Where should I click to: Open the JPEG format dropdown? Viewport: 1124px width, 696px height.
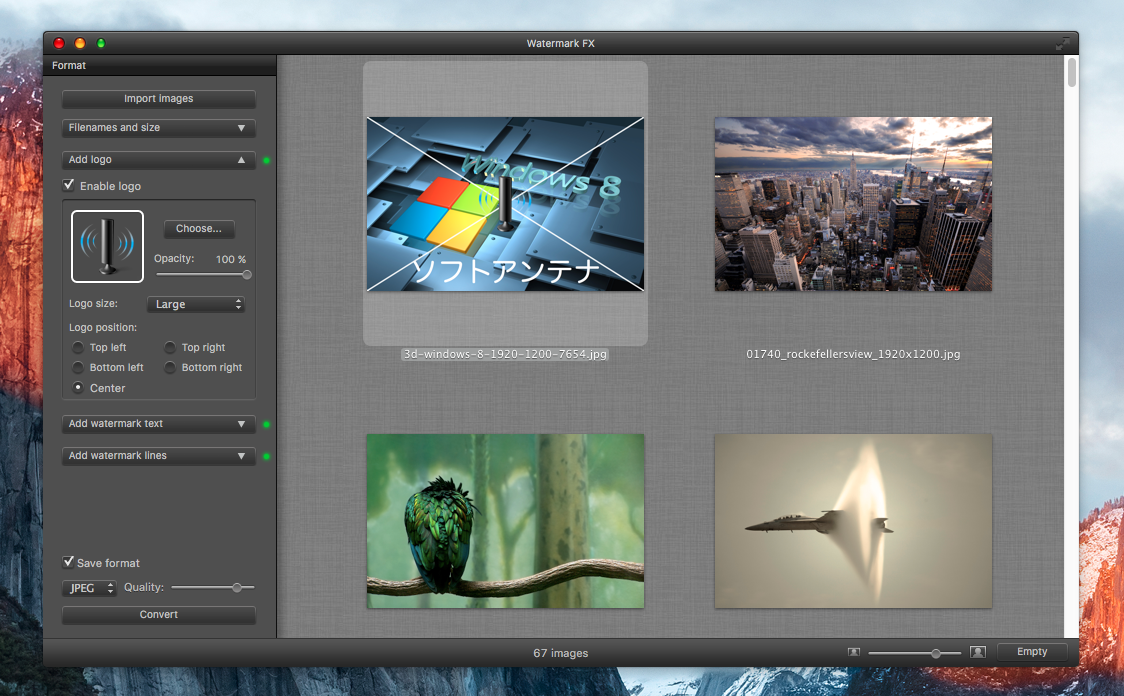tap(89, 588)
